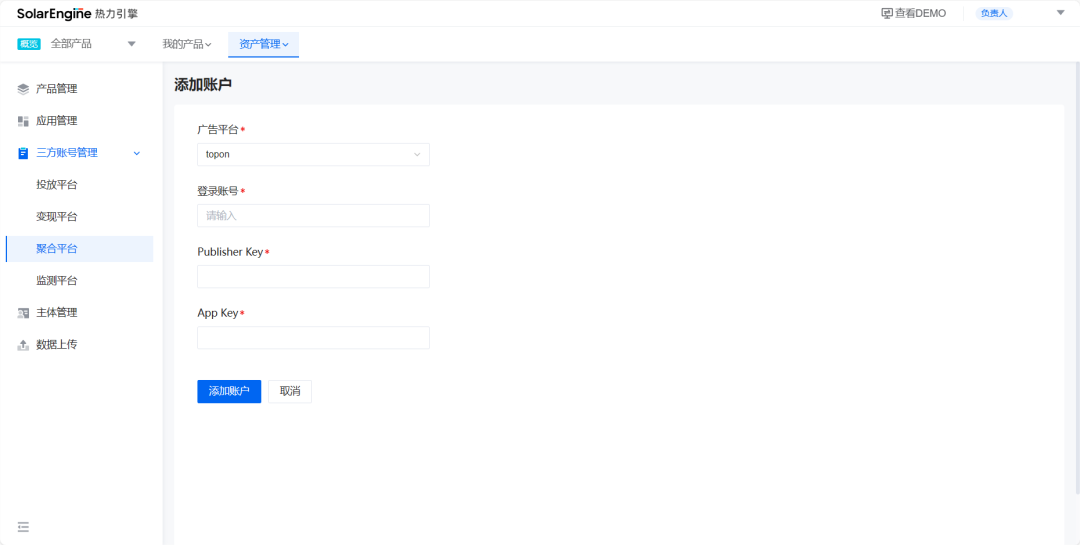
Task: Open the user account dropdown arrow
Action: click(1060, 12)
